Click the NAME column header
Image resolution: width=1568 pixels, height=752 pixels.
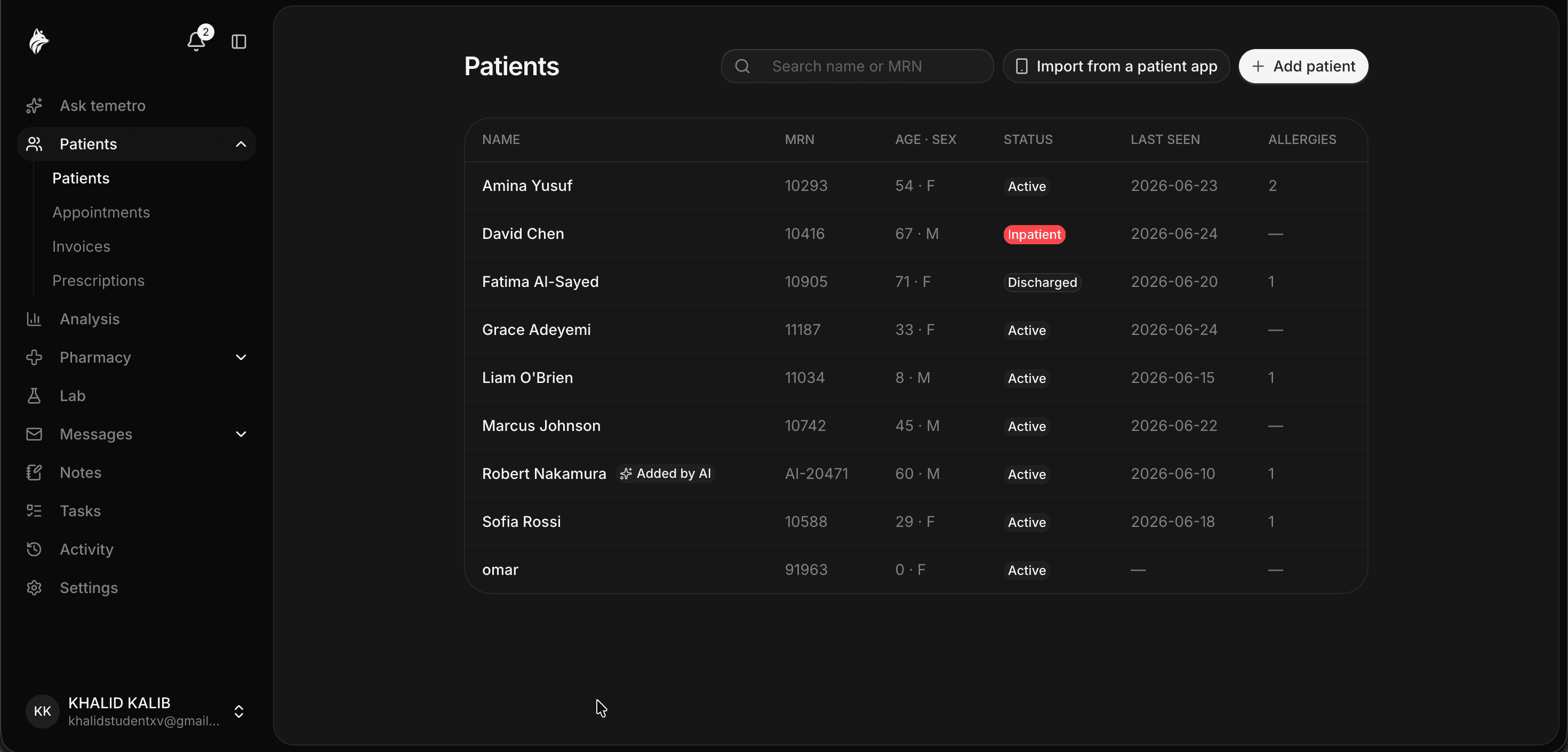[x=501, y=139]
